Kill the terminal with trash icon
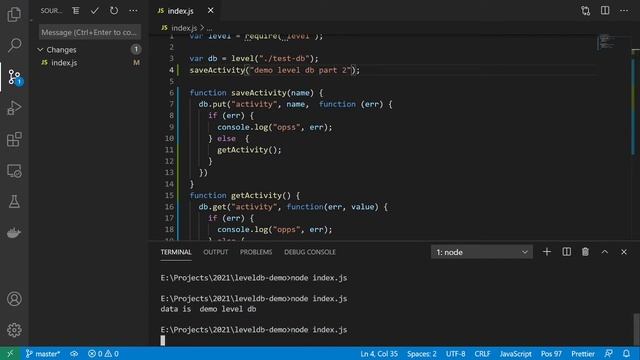The image size is (640, 360). (585, 252)
